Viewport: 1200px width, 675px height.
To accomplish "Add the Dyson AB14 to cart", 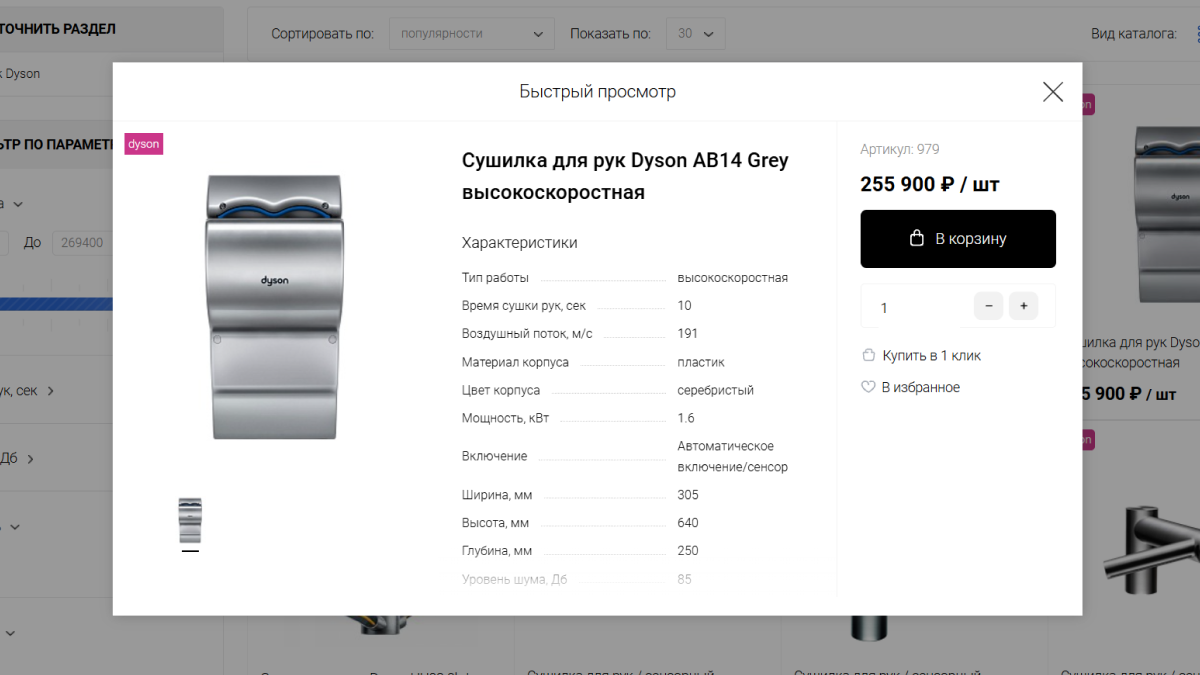I will coord(957,239).
